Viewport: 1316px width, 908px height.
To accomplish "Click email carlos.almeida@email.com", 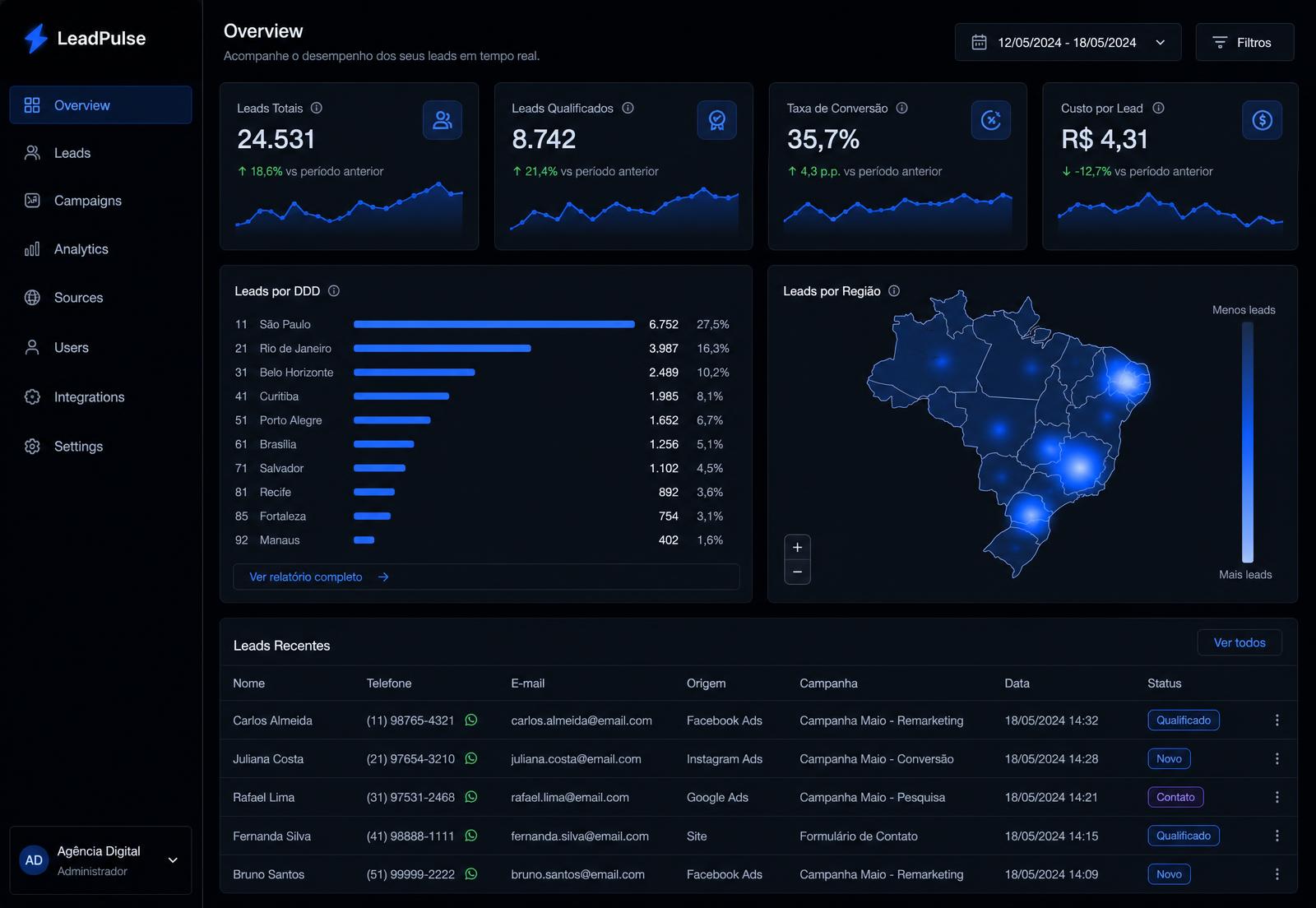I will click(582, 720).
